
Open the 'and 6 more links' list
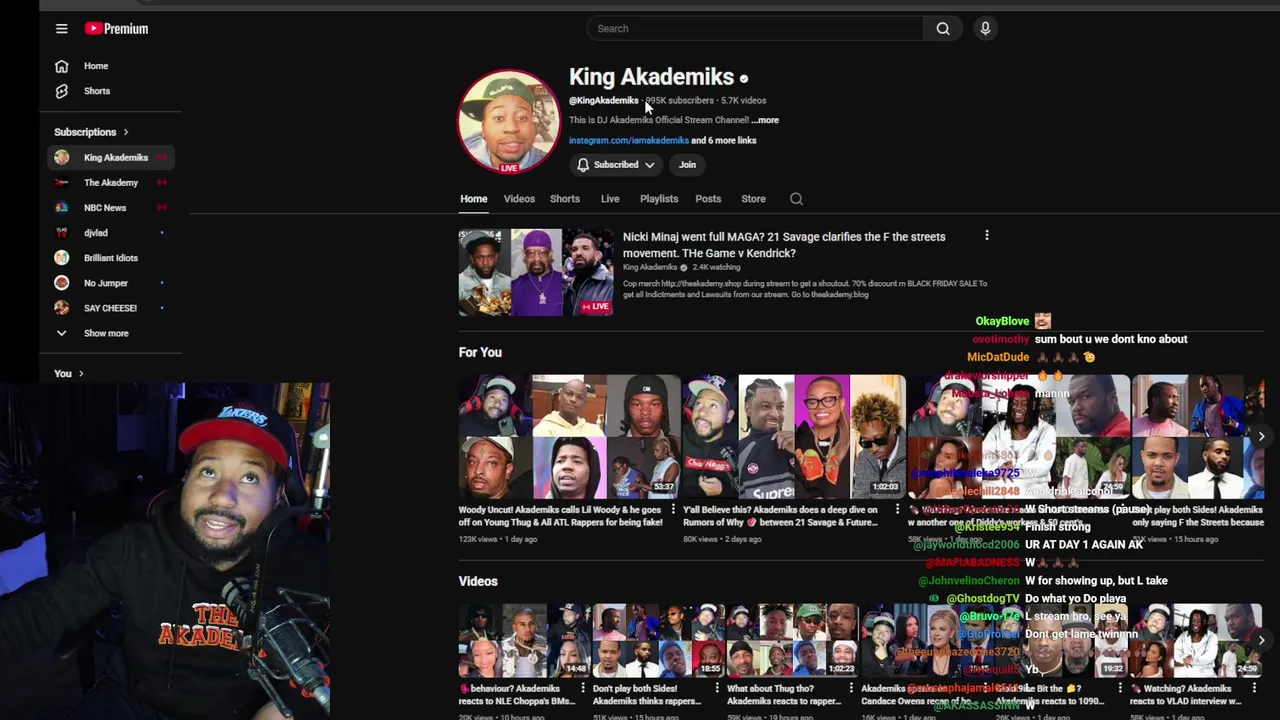[x=724, y=141]
